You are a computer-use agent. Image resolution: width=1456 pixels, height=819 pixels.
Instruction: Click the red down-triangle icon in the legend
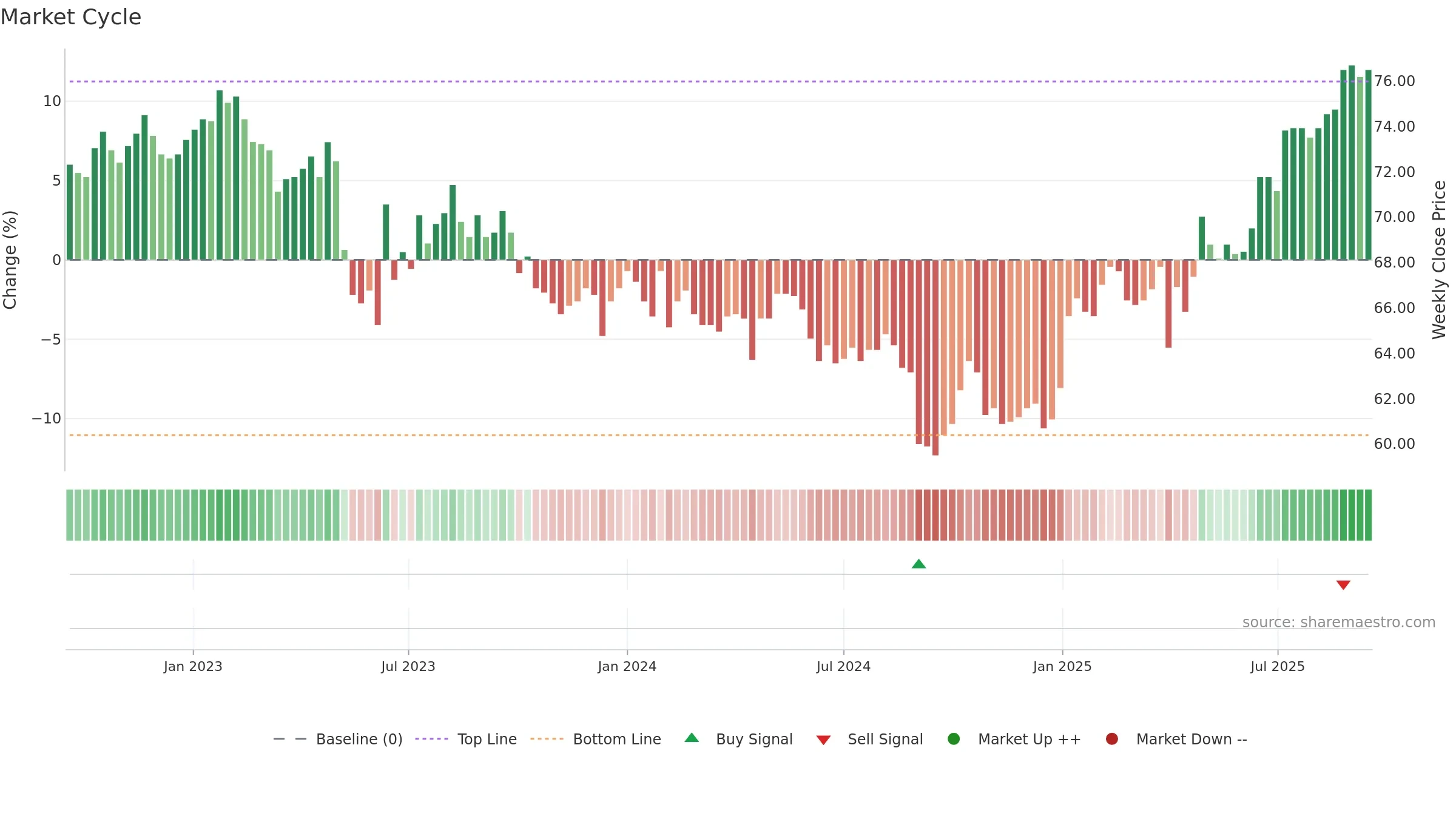tap(823, 740)
